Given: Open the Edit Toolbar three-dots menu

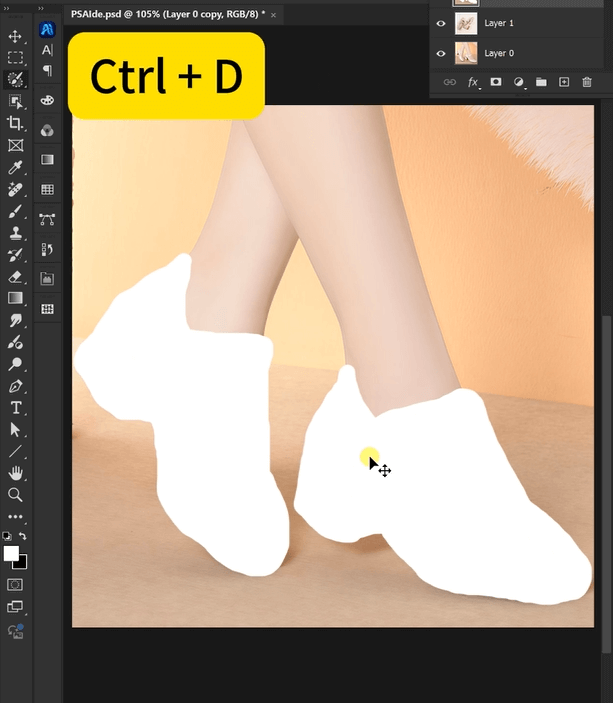Looking at the screenshot, I should tap(15, 517).
